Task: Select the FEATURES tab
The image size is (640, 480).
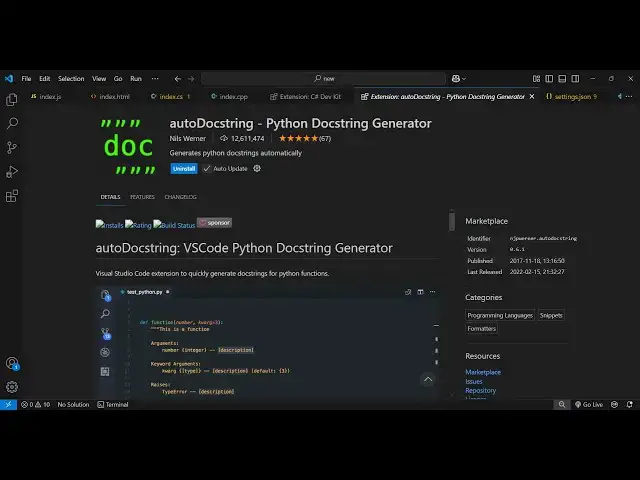Action: (142, 197)
